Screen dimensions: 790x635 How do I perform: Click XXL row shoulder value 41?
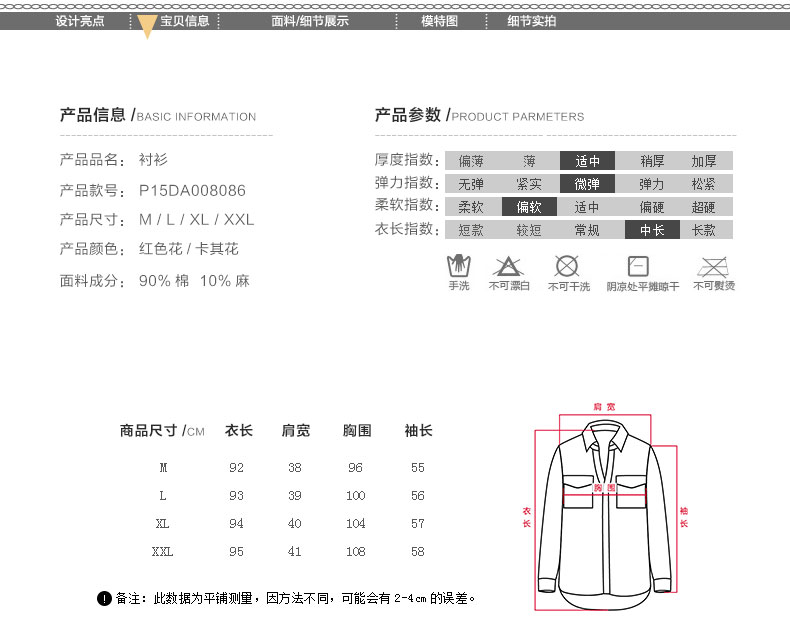coord(295,552)
